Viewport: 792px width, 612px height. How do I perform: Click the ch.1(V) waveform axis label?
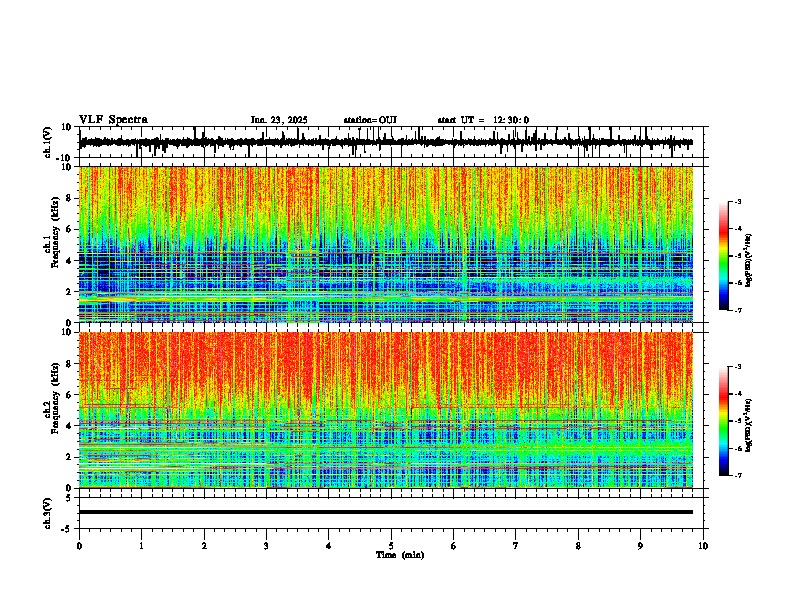tap(48, 142)
